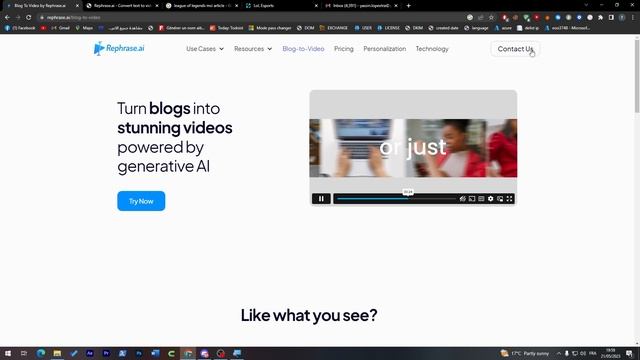
Task: Open the browser extensions puzzle icon
Action: 600,18
